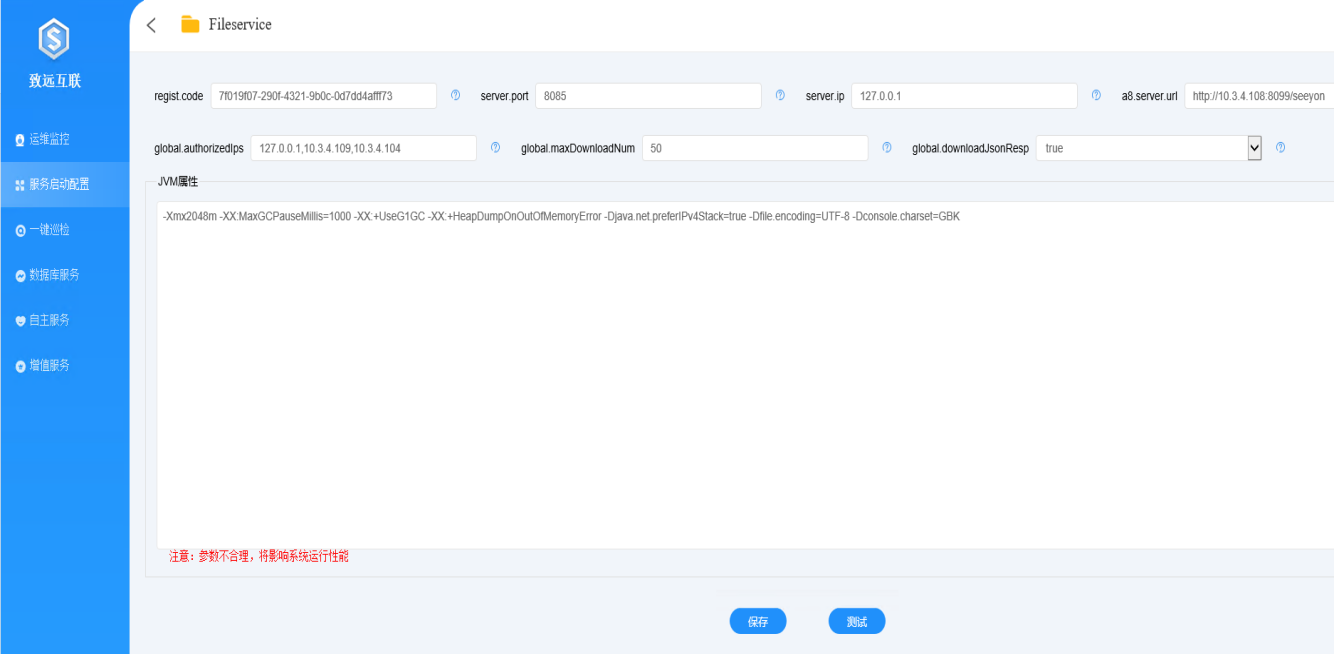Click the red 注意 warning text
1334x654 pixels.
(259, 556)
